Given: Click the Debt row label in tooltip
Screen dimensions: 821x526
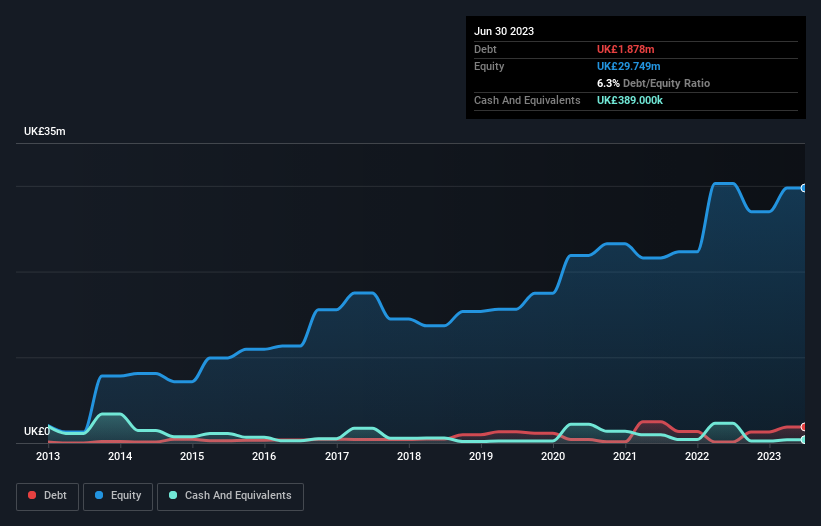Looking at the screenshot, I should [485, 49].
